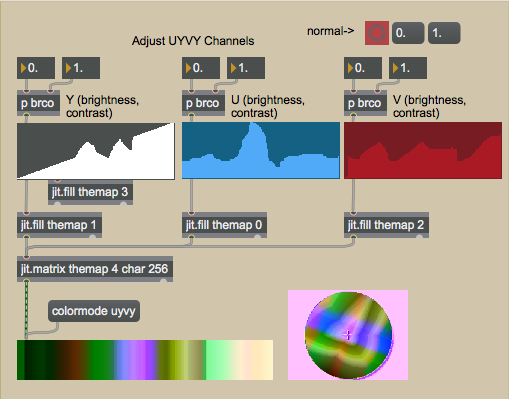Viewport: 509px width, 399px height.
Task: Click the V channel p brco object
Action: click(365, 103)
